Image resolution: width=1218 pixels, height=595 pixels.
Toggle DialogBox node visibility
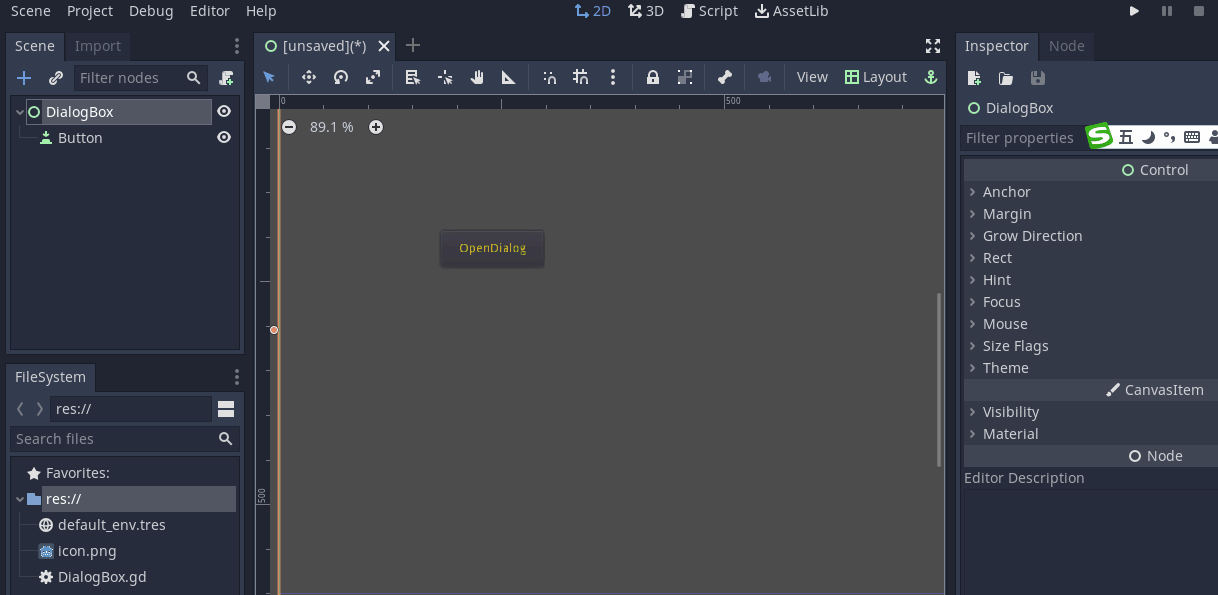pos(224,111)
